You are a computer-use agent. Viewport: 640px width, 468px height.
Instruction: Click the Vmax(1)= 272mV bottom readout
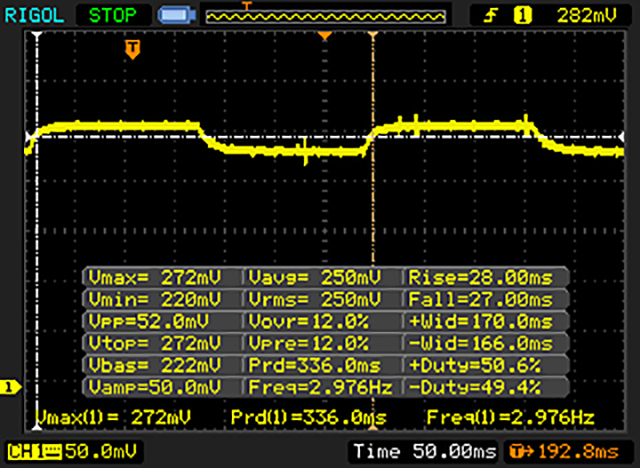tap(113, 417)
